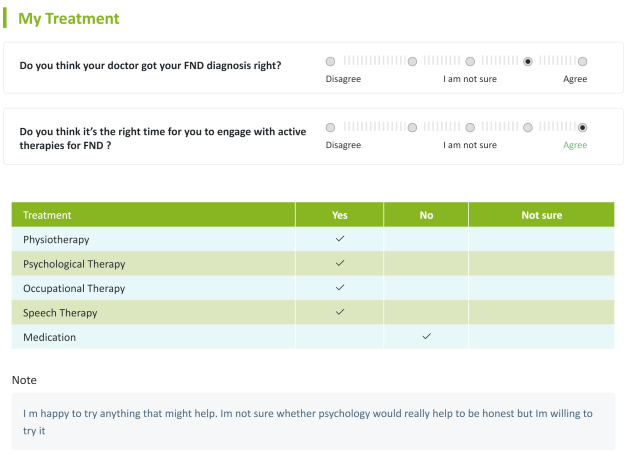The image size is (631, 462).
Task: Select Agree for the FND diagnosis question
Action: coord(582,61)
